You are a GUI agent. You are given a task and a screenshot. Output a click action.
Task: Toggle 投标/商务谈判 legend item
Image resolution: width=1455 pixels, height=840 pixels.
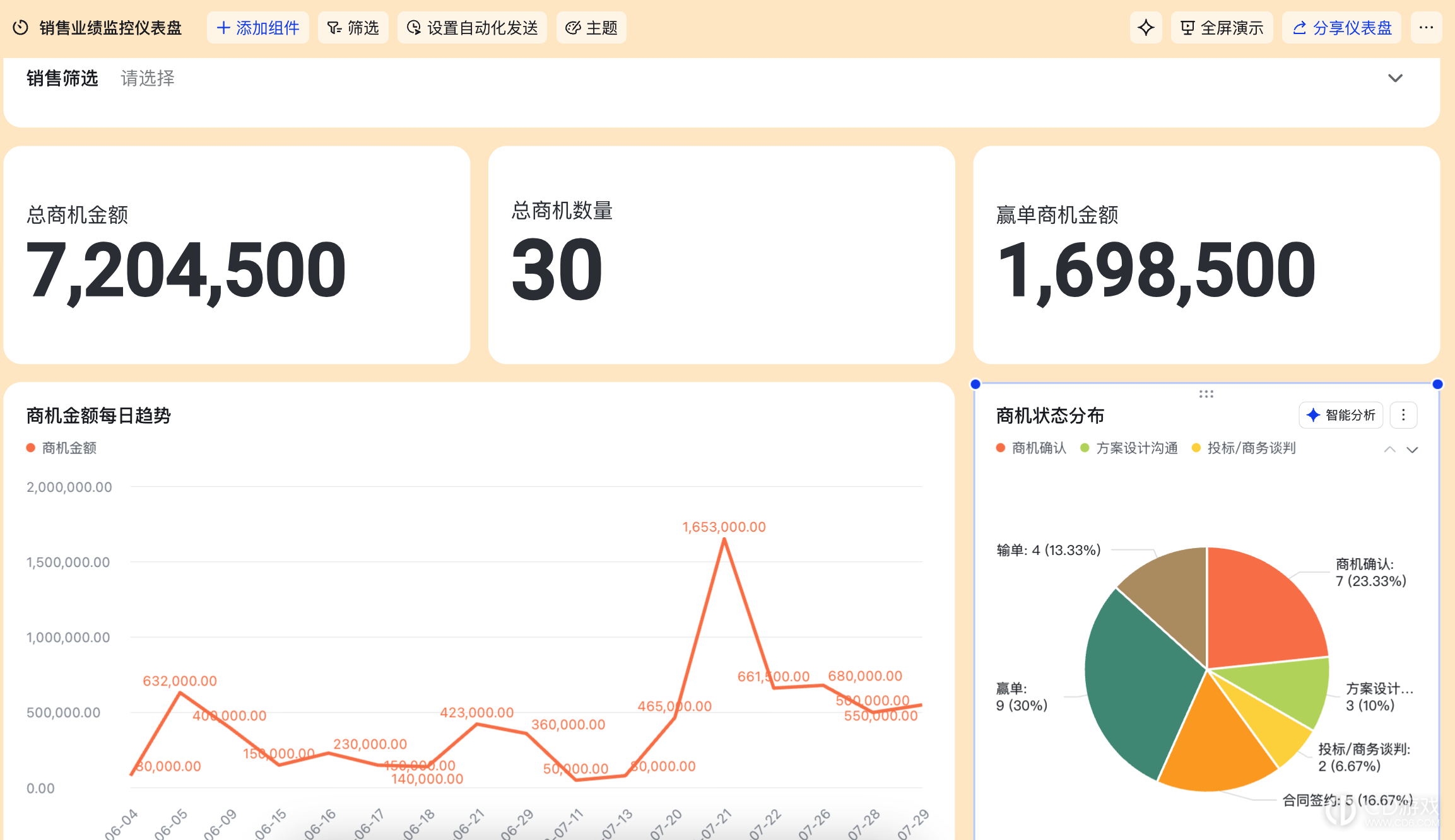coord(1243,448)
